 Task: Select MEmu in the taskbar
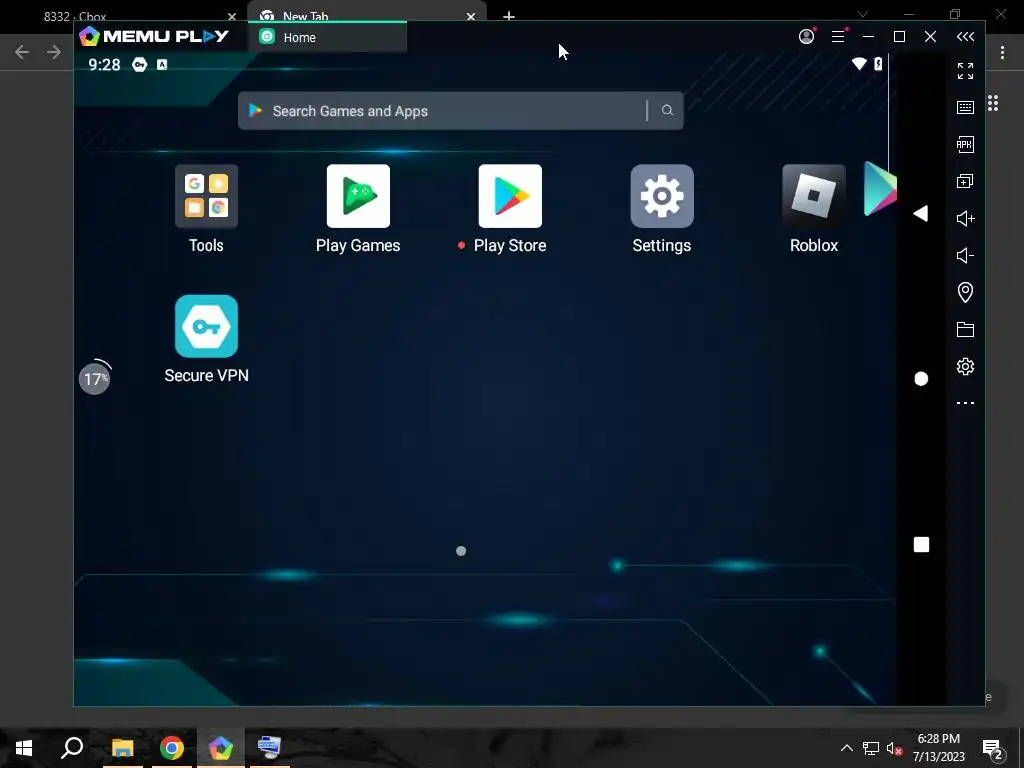(x=221, y=748)
